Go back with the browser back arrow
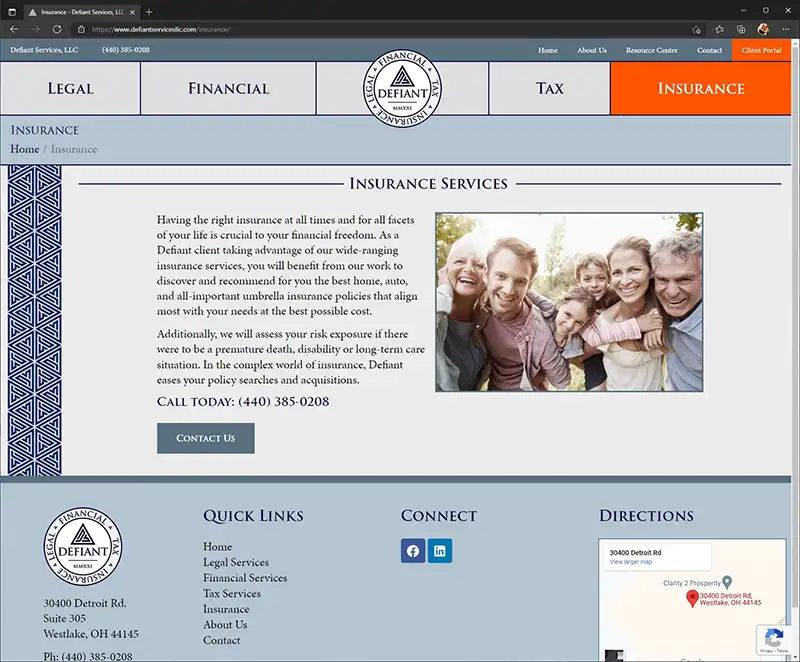This screenshot has height=662, width=800. tap(14, 29)
